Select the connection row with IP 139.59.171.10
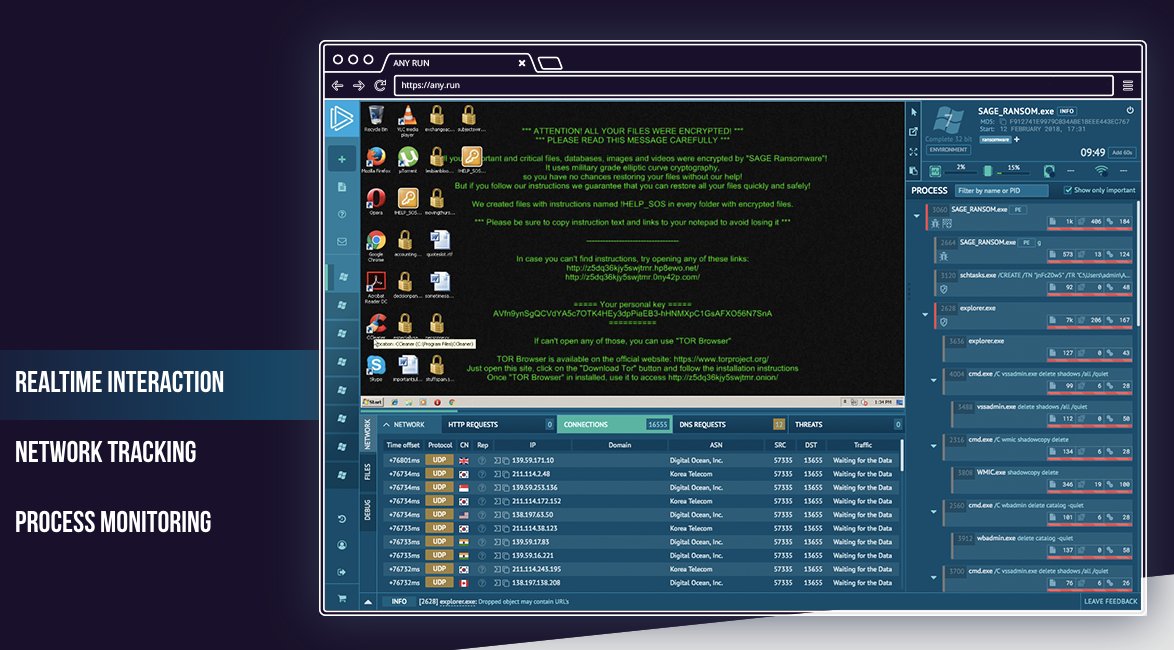The image size is (1174, 650). (641, 461)
